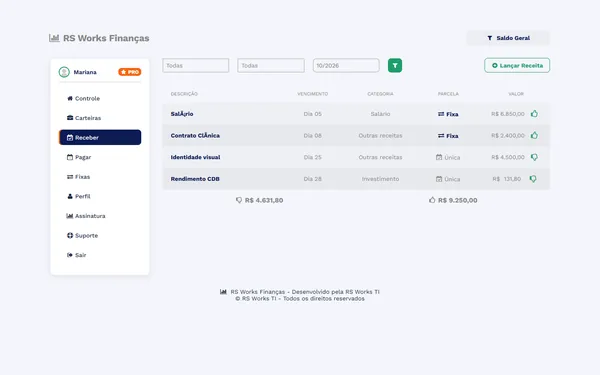The image size is (600, 375).
Task: Click the VENCIMENTO column header
Action: pyautogui.click(x=313, y=94)
